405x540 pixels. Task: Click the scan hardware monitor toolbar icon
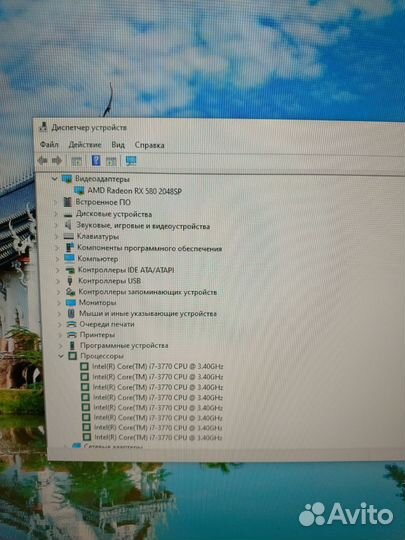131,161
